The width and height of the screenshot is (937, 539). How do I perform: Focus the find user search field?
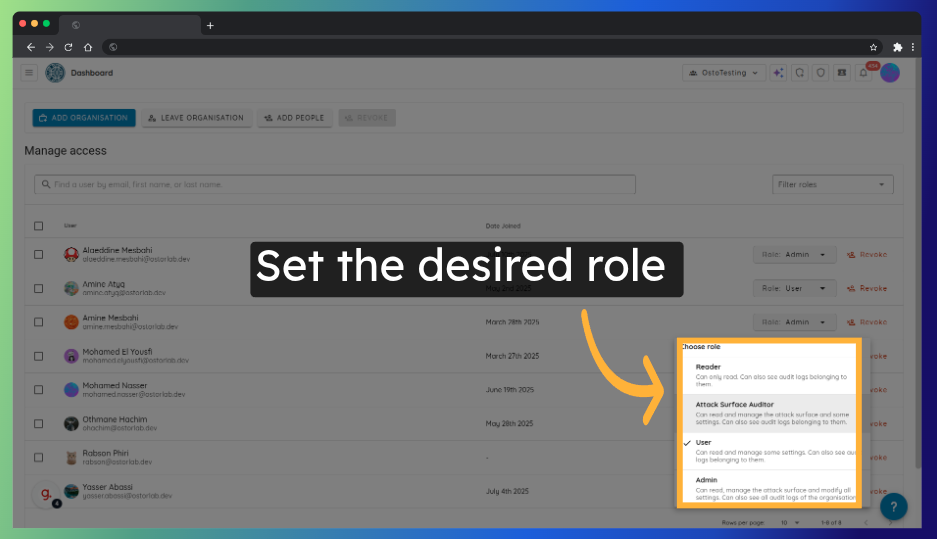pyautogui.click(x=335, y=184)
